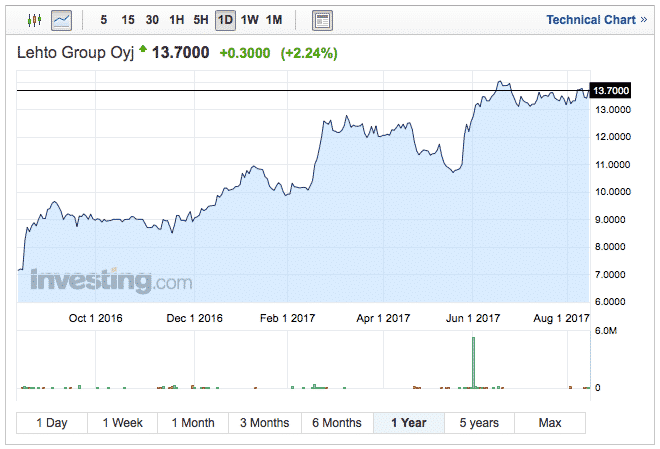
Task: Select the 3 Months range
Action: [265, 423]
